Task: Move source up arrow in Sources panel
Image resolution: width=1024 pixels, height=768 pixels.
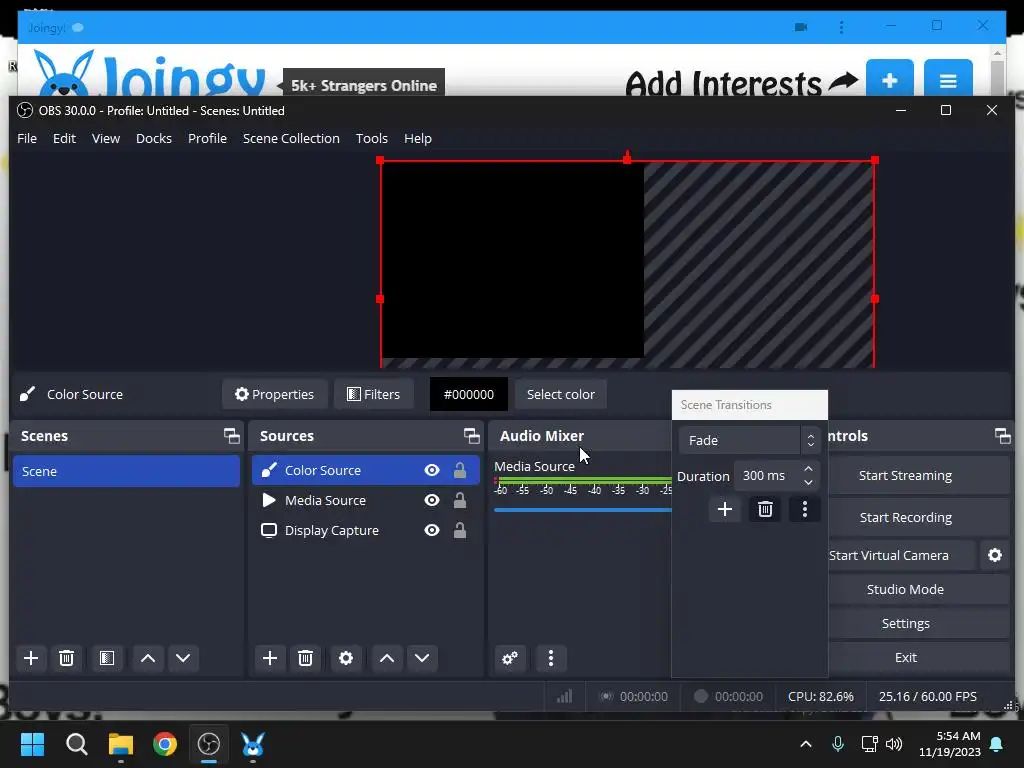Action: coord(387,658)
